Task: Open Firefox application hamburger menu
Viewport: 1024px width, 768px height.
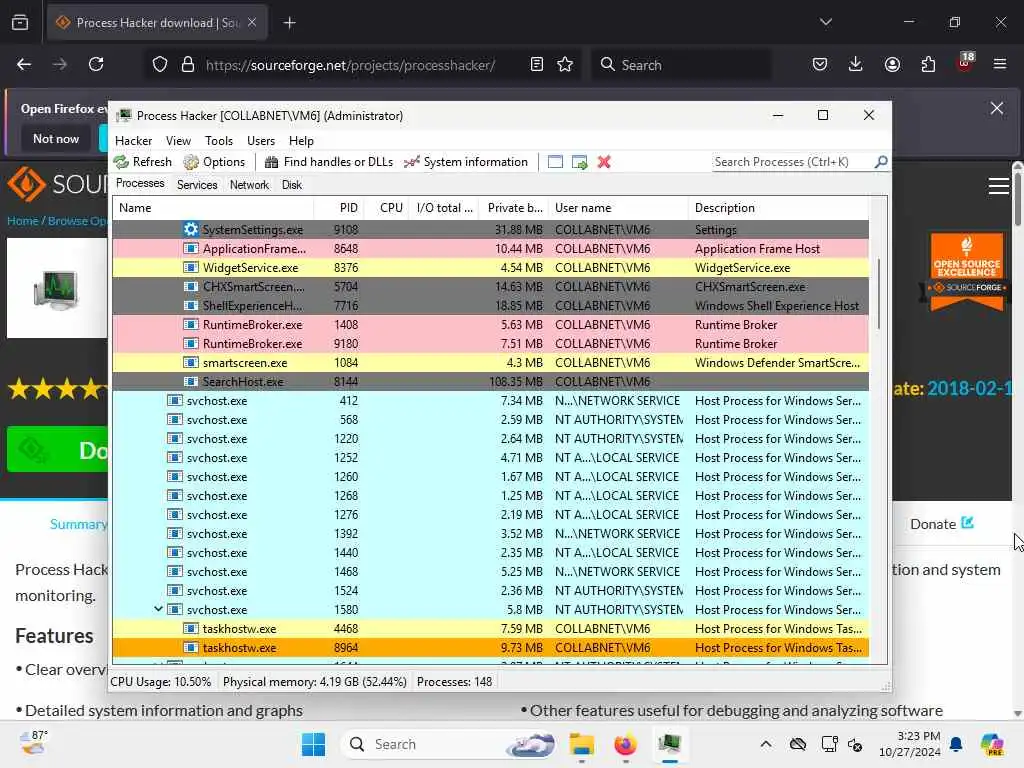Action: point(1000,64)
